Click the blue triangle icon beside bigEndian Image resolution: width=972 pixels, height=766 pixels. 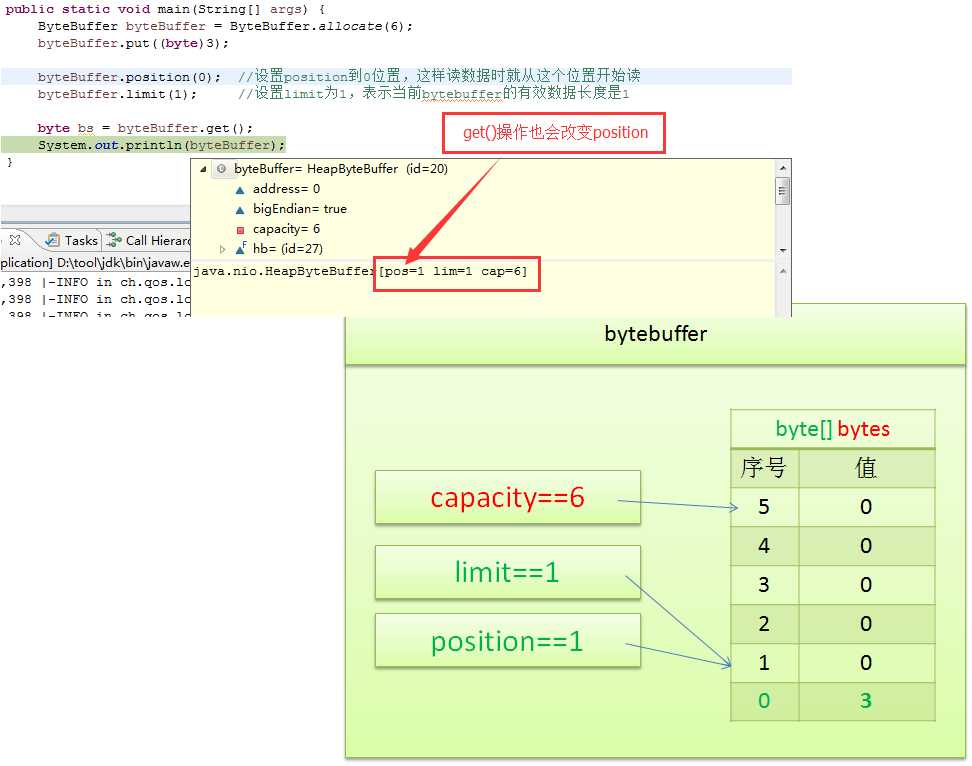point(241,209)
